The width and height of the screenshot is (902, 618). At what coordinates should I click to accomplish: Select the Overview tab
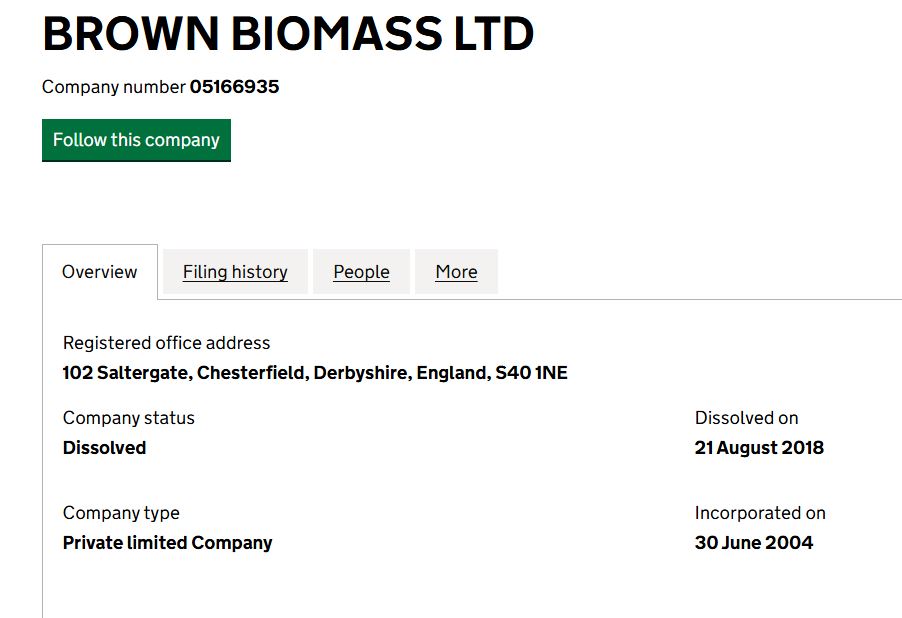pos(100,272)
